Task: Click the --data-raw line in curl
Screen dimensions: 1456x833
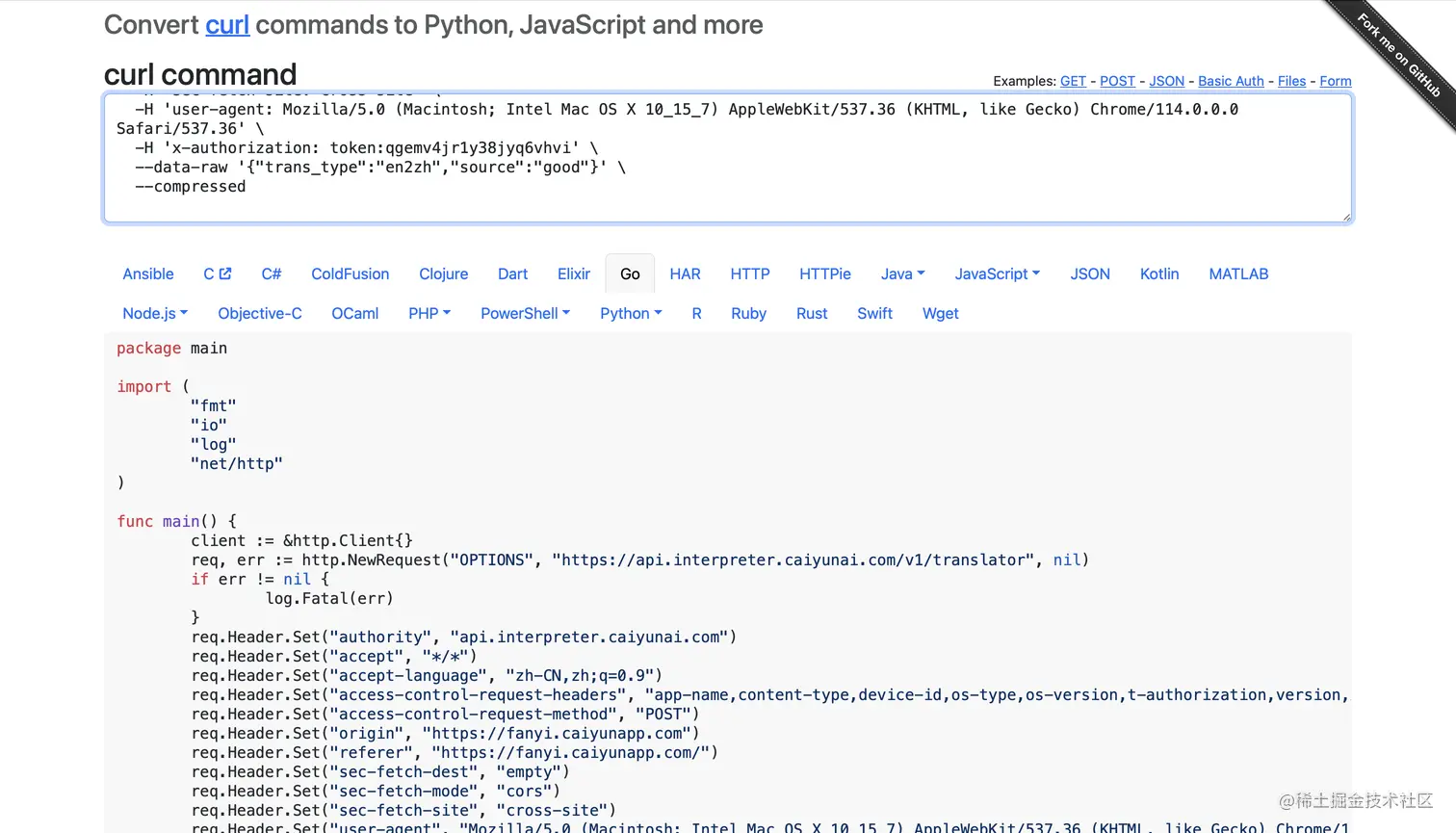Action: click(380, 167)
